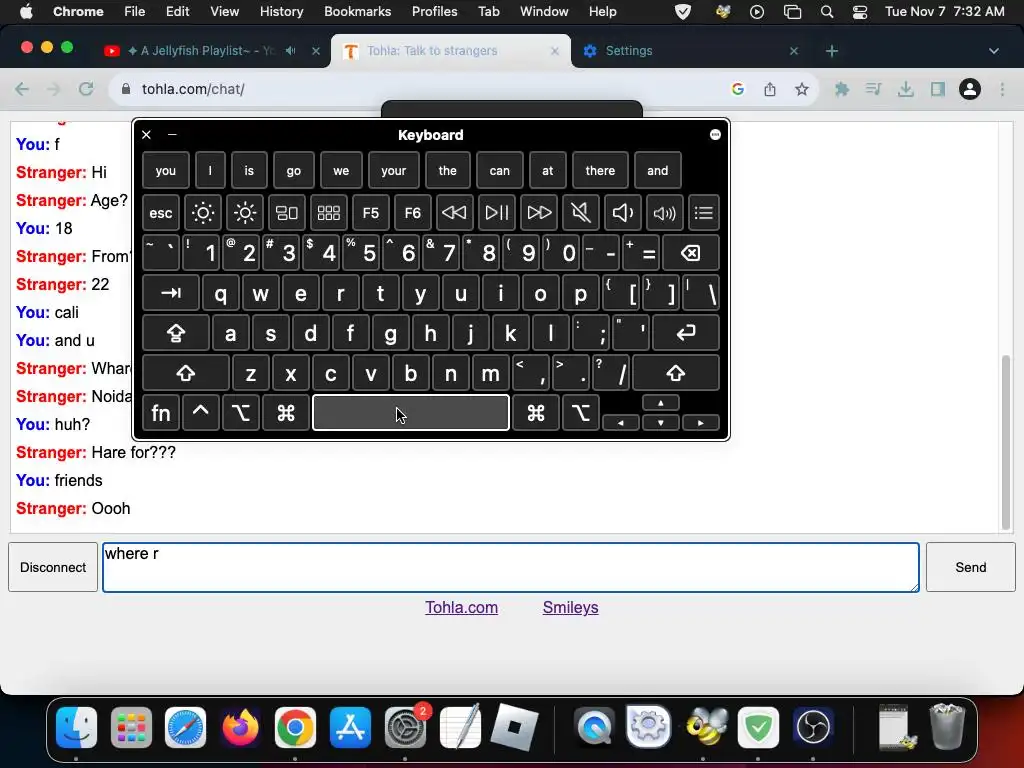Click the address bar URL
This screenshot has width=1024, height=768.
pos(193,89)
